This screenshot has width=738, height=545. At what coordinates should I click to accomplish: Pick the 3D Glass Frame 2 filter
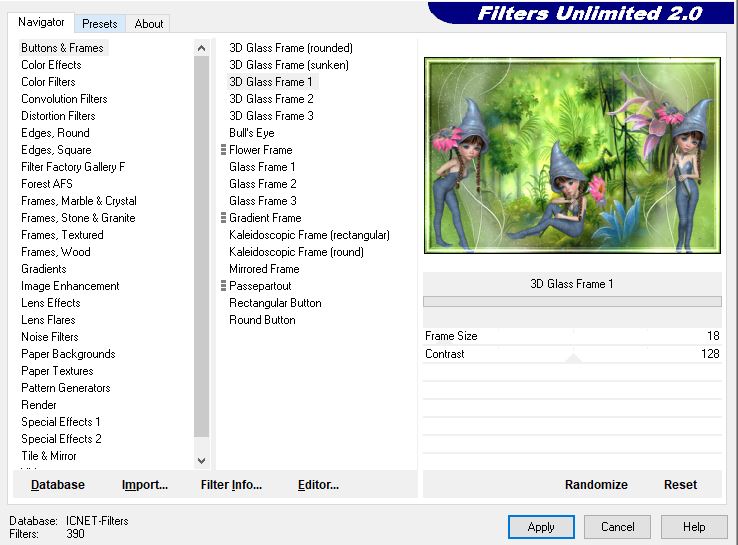pyautogui.click(x=271, y=98)
